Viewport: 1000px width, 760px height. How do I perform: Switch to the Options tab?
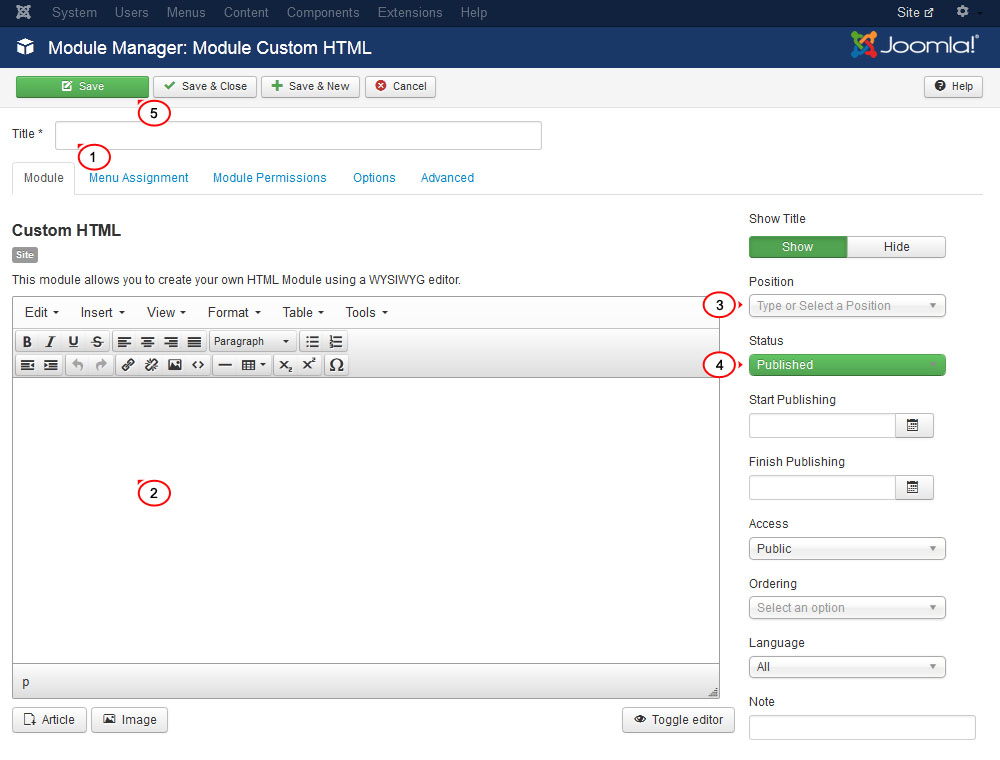pyautogui.click(x=374, y=178)
